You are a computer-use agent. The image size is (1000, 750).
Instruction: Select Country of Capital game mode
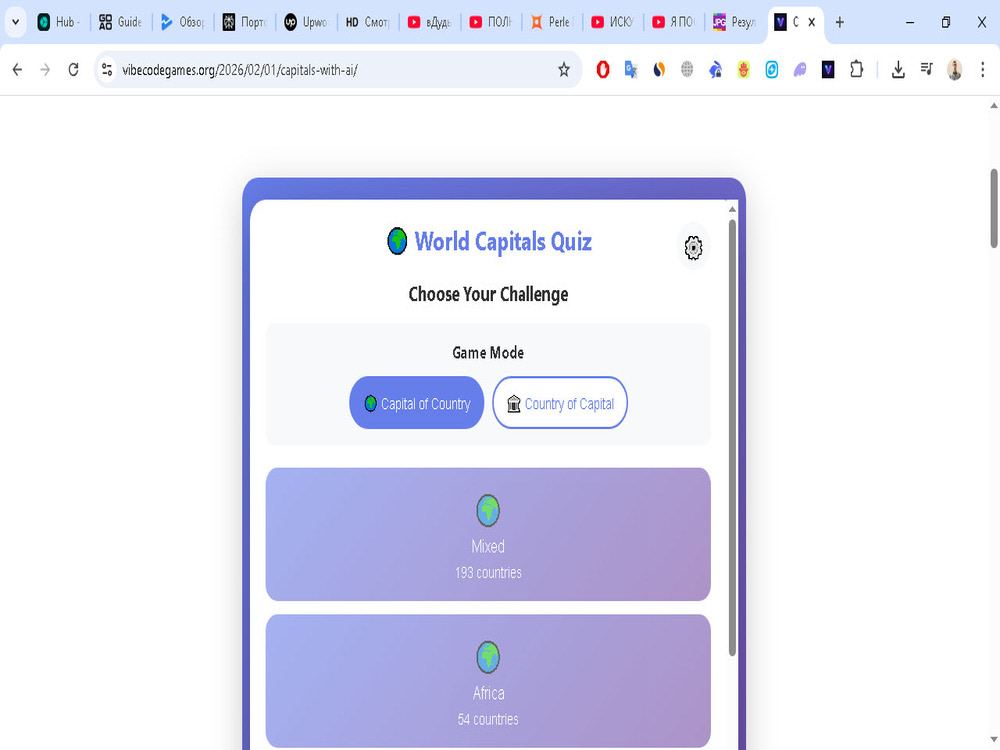click(560, 403)
